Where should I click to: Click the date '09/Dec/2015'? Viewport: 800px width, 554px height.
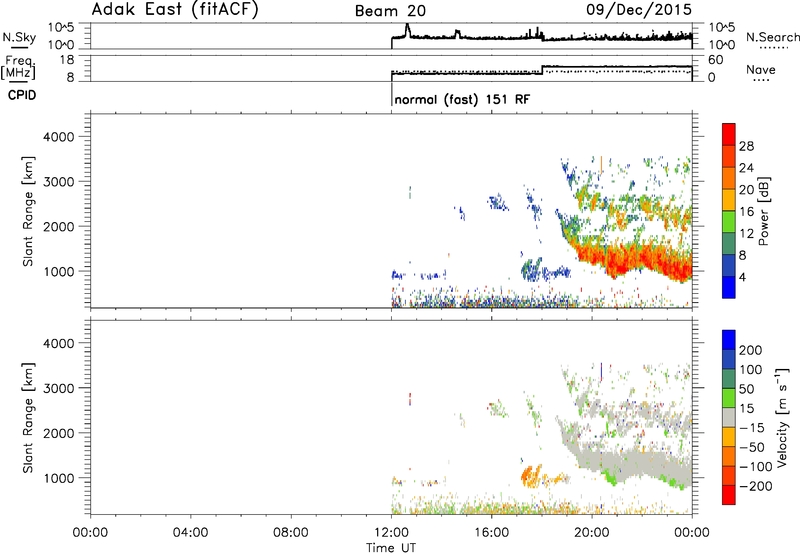click(x=639, y=9)
